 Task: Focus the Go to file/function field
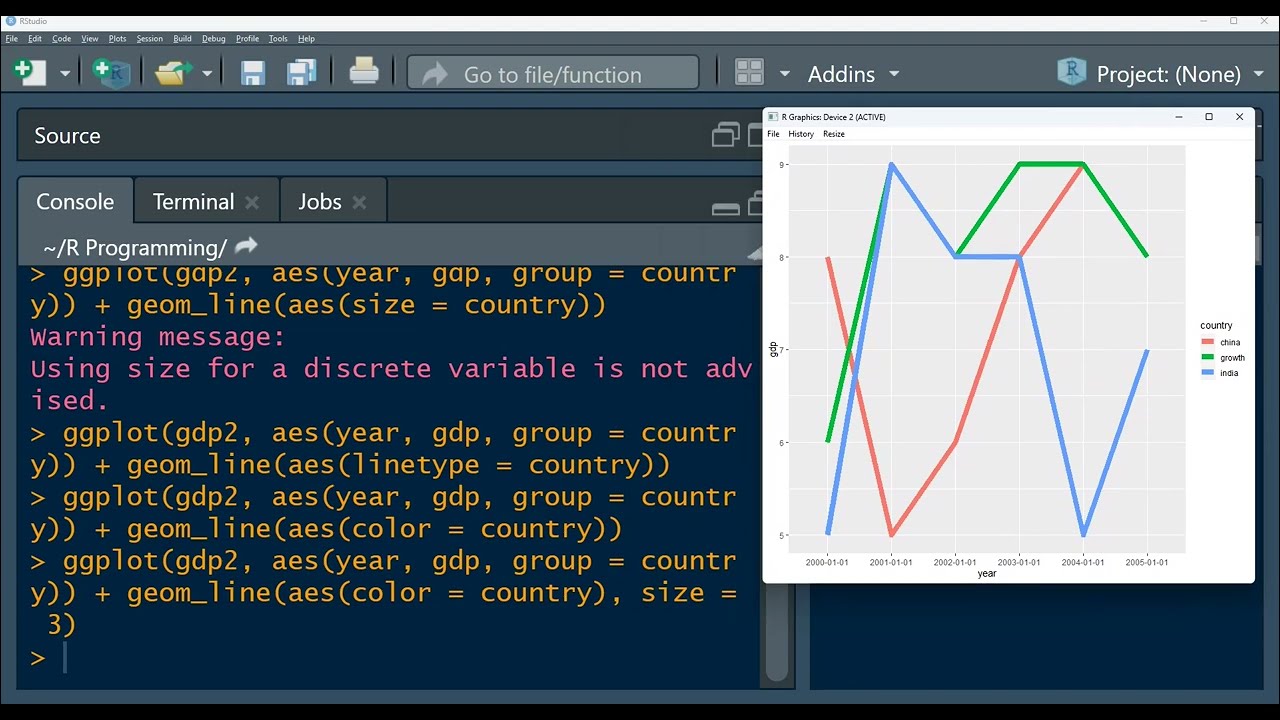click(553, 74)
